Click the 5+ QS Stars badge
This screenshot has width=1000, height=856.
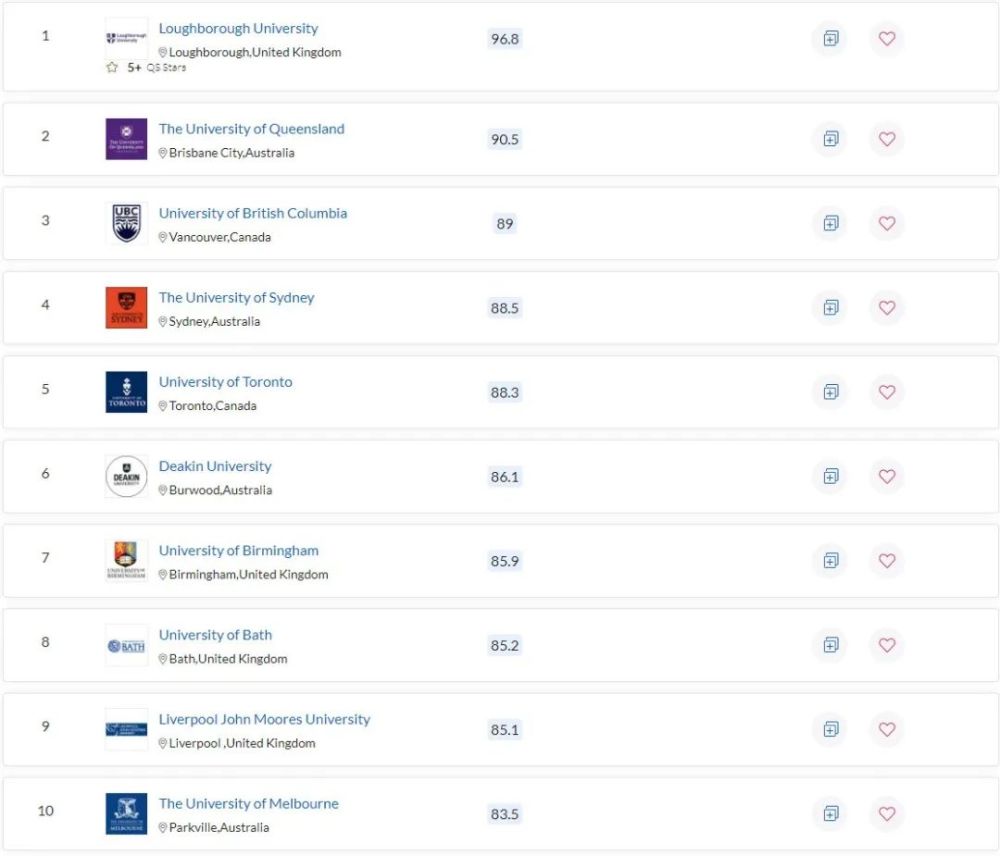click(x=146, y=68)
